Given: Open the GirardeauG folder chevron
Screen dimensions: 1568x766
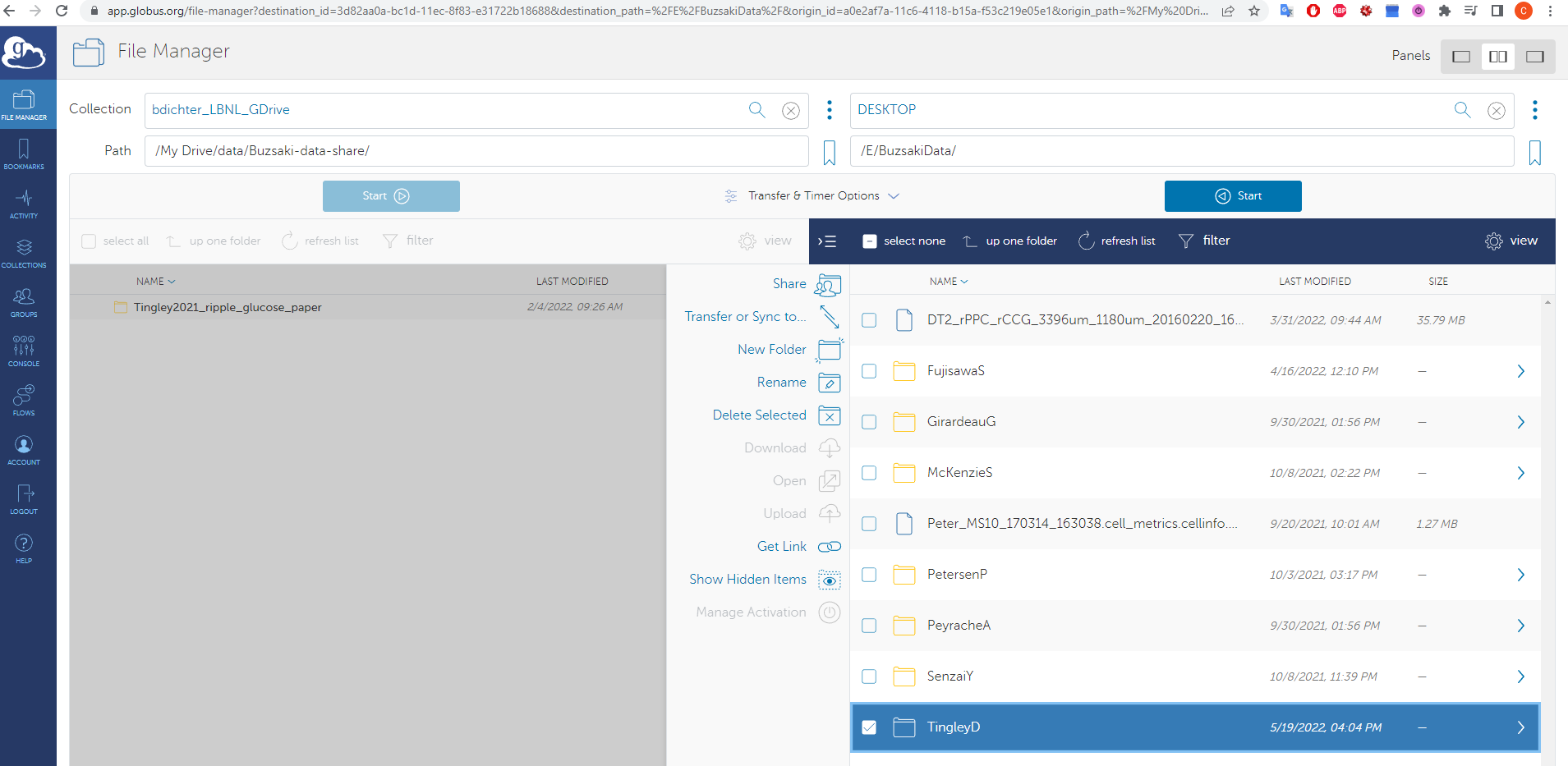Looking at the screenshot, I should coord(1520,422).
